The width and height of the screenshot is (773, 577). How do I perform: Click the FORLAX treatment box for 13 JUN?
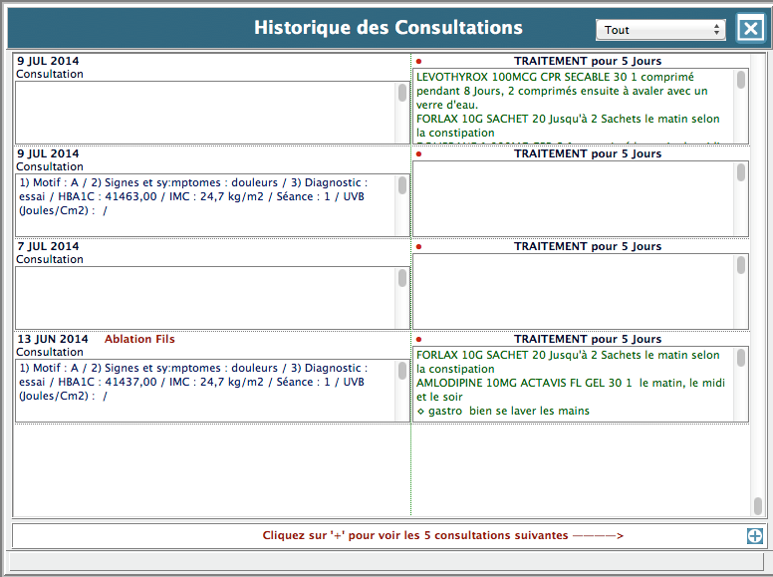(x=573, y=383)
